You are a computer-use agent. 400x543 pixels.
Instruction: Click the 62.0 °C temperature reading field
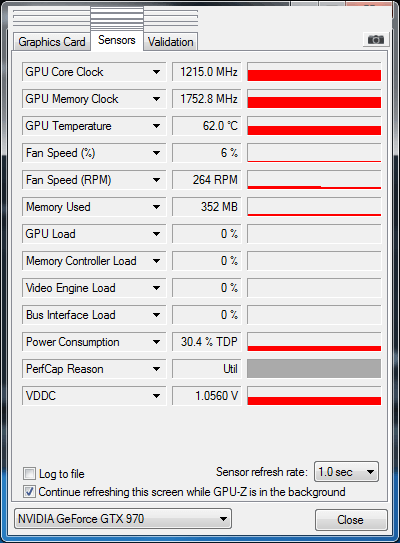tap(207, 126)
